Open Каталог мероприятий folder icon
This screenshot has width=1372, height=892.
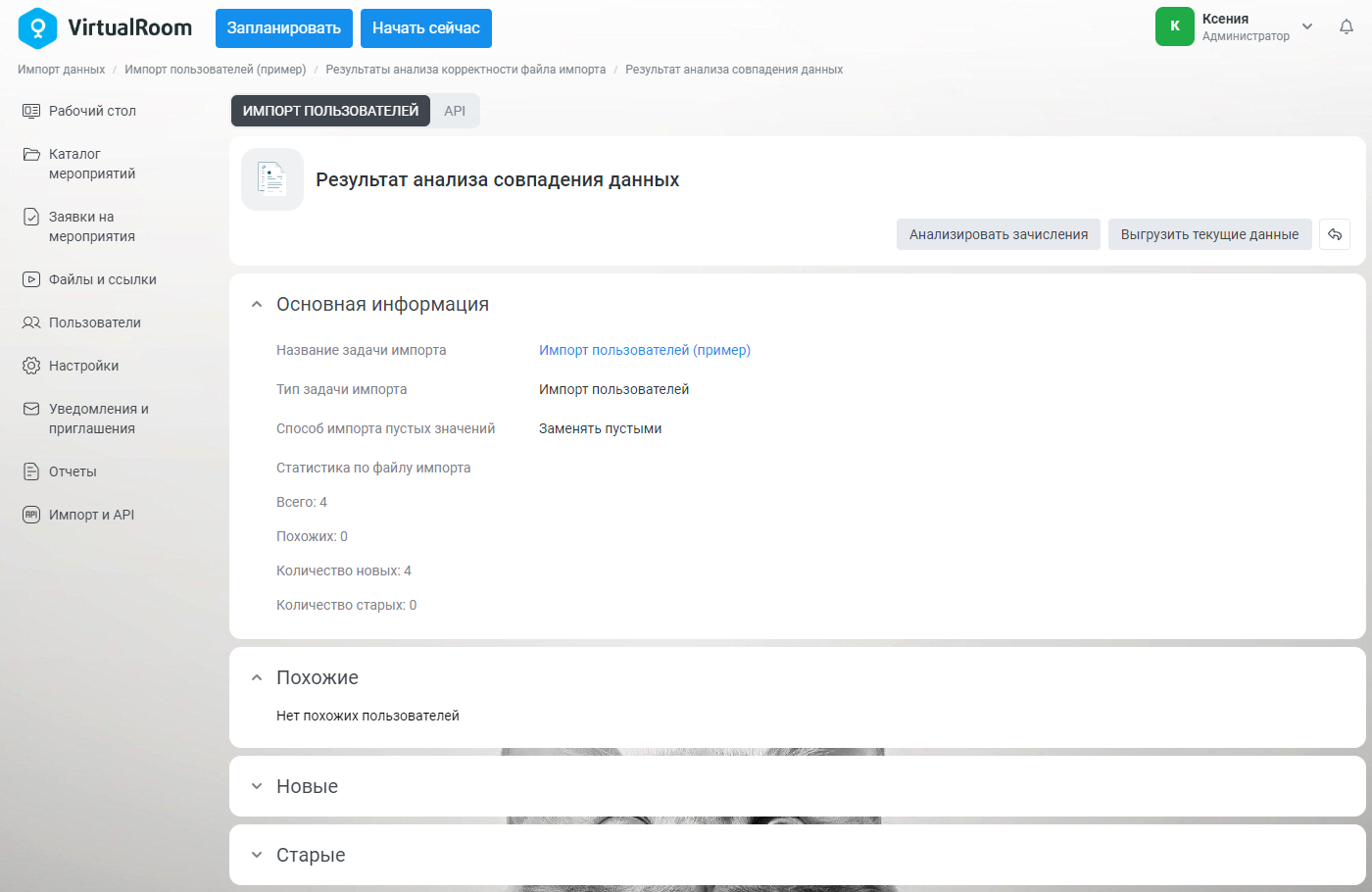pos(31,154)
